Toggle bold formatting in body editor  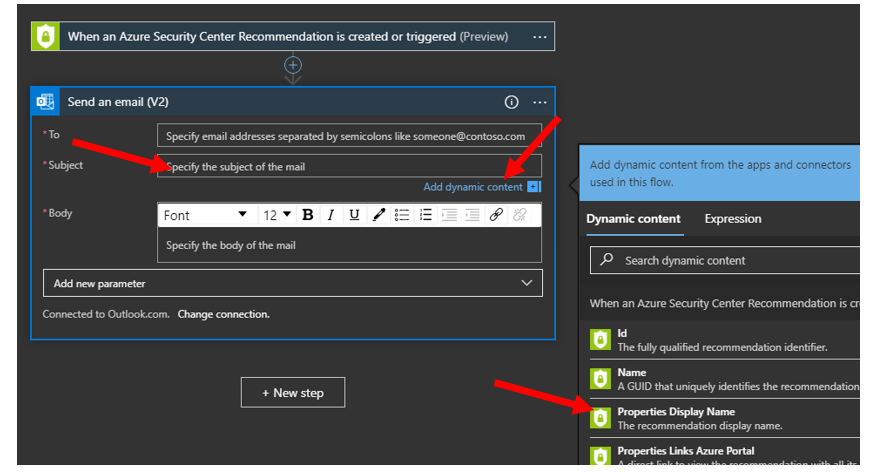tap(307, 215)
